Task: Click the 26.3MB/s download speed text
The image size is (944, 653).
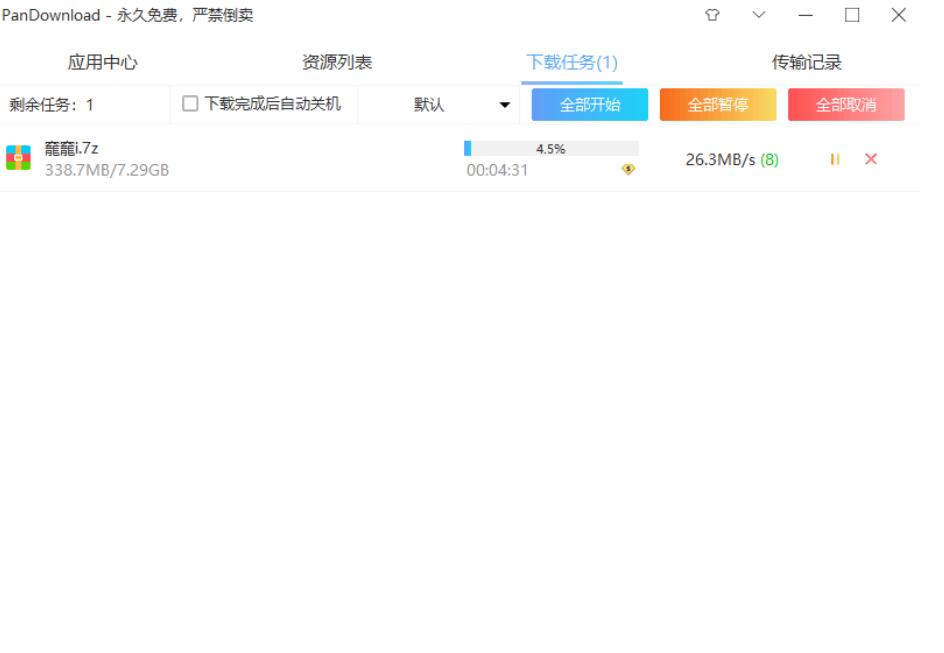Action: pyautogui.click(x=720, y=160)
